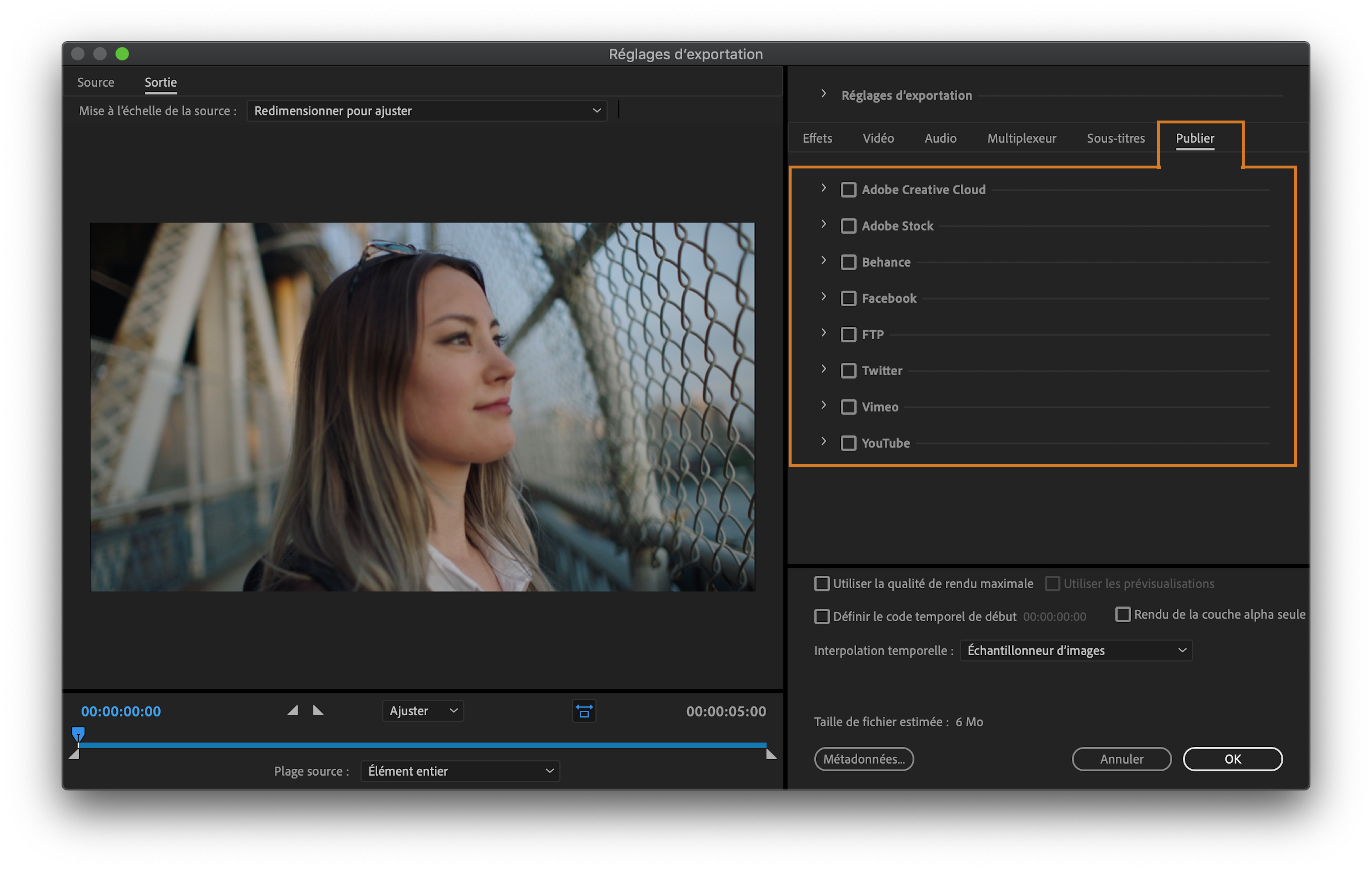This screenshot has height=871, width=1372.
Task: Open the Mise à l'échelle de la source dropdown
Action: (427, 111)
